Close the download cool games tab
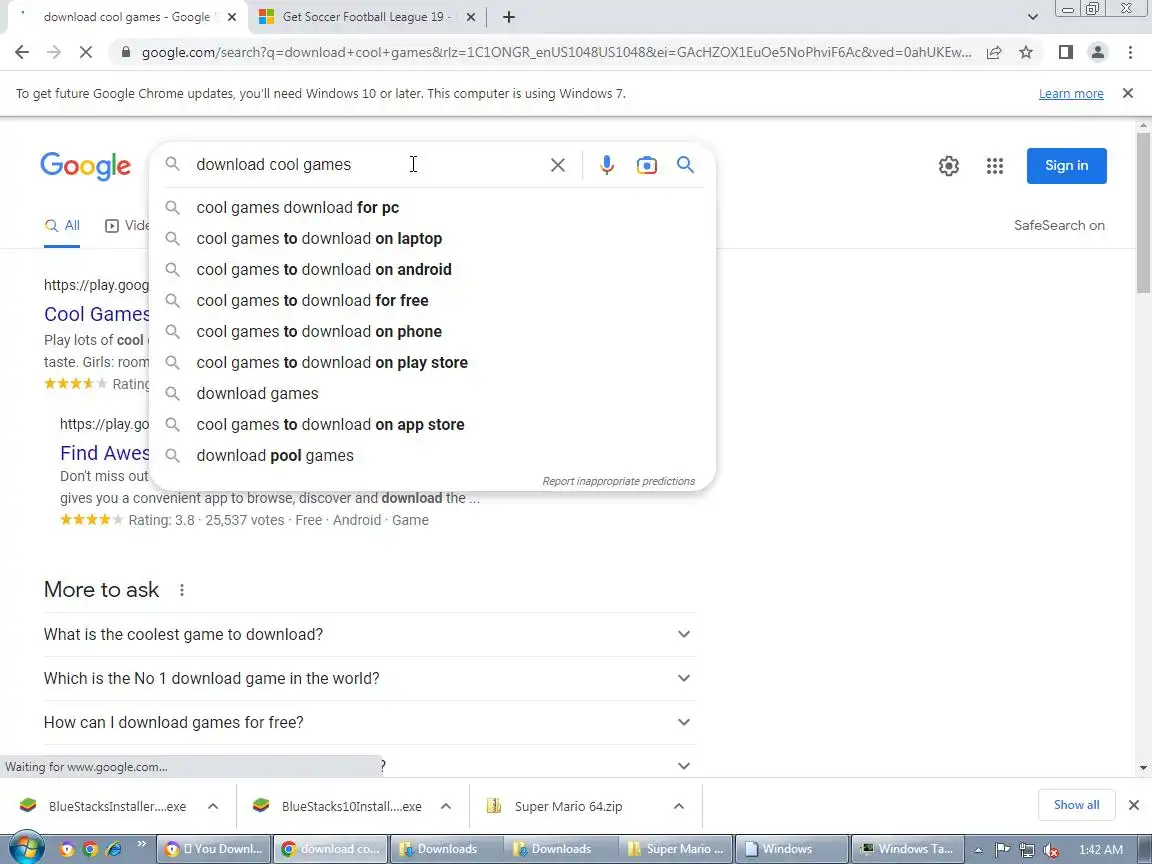The image size is (1152, 864). click(x=232, y=17)
